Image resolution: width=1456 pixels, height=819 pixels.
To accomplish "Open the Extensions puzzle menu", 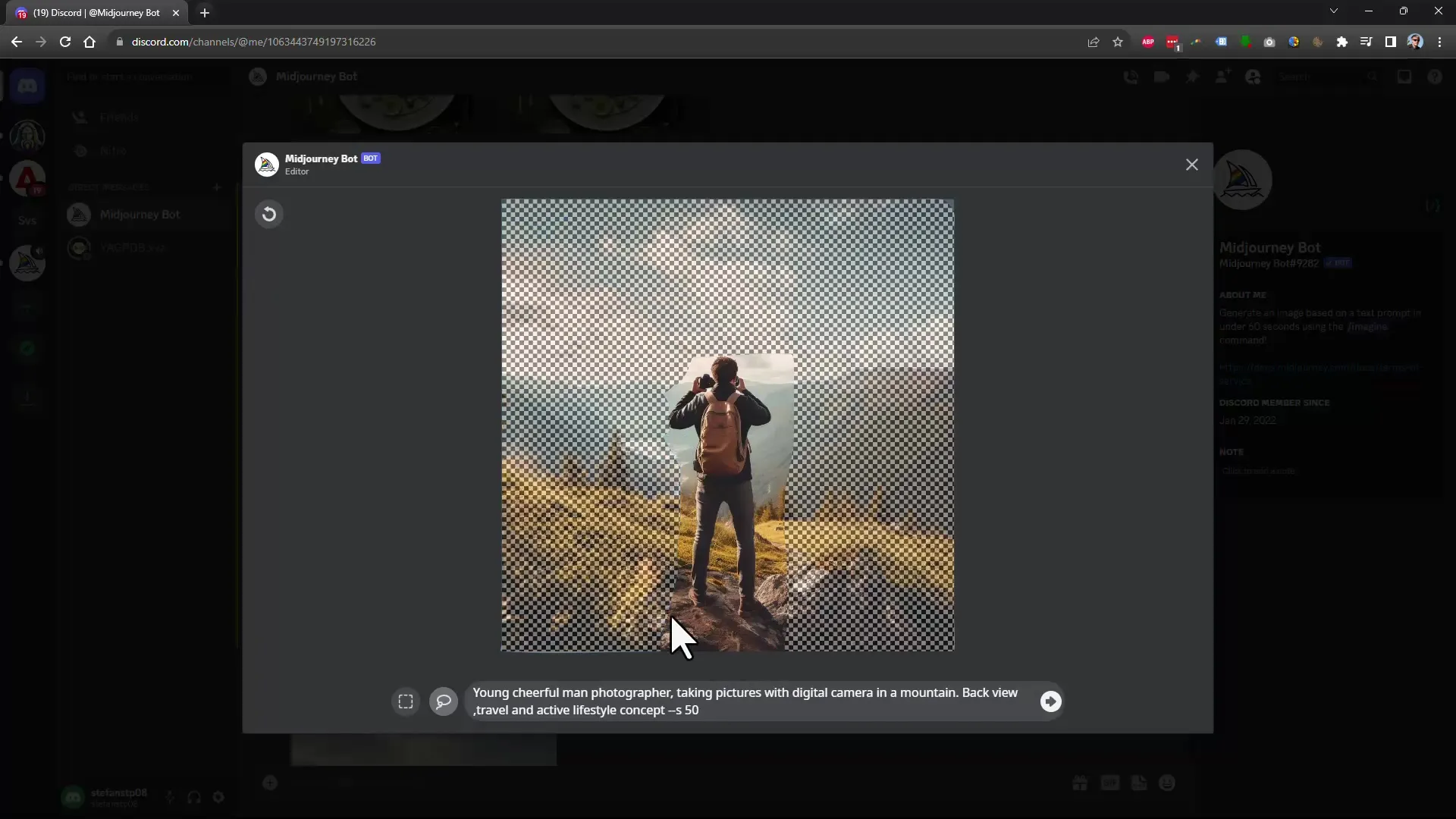I will 1342,42.
